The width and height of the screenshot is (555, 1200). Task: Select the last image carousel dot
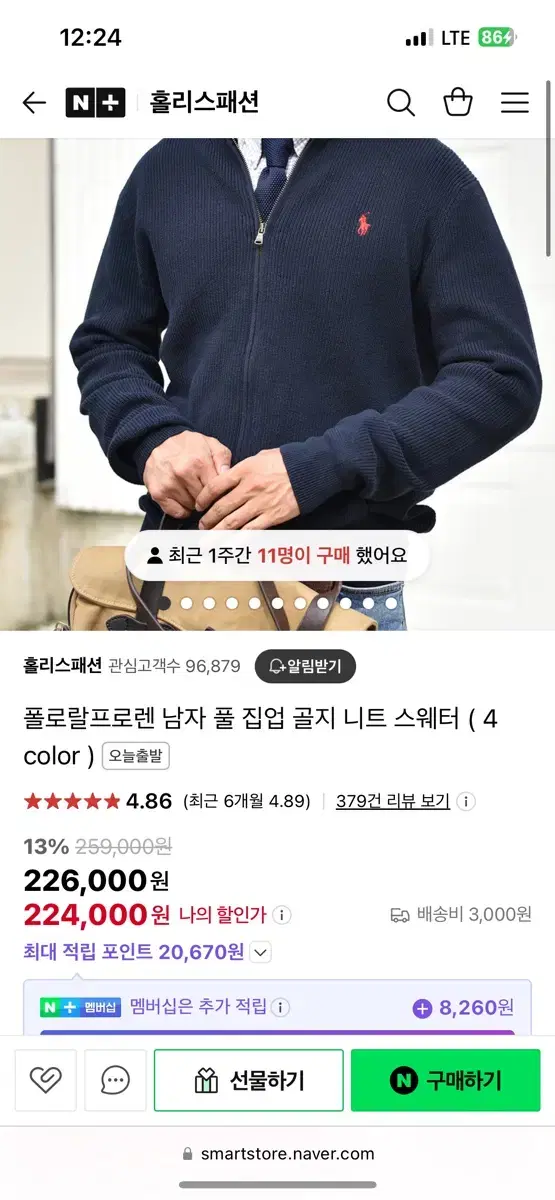(x=391, y=603)
